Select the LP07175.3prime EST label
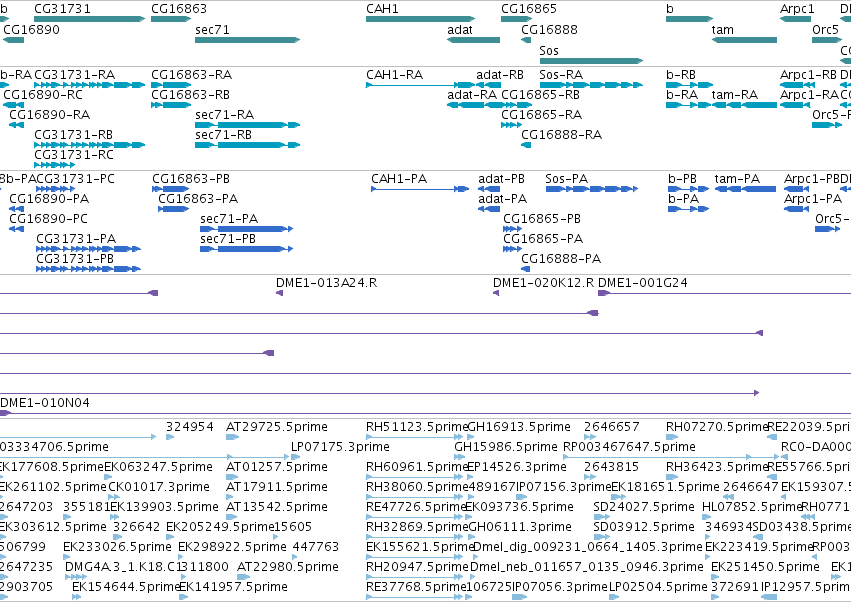This screenshot has width=851, height=602. tap(340, 447)
